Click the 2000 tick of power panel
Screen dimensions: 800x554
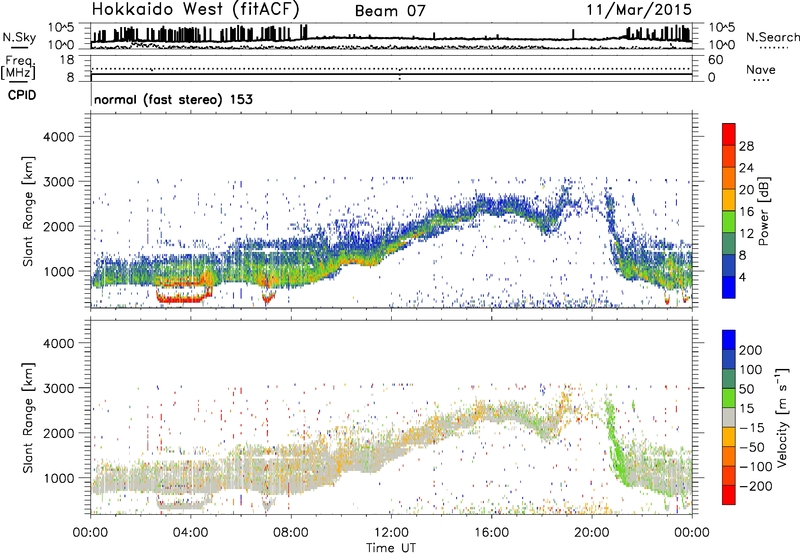(x=58, y=226)
